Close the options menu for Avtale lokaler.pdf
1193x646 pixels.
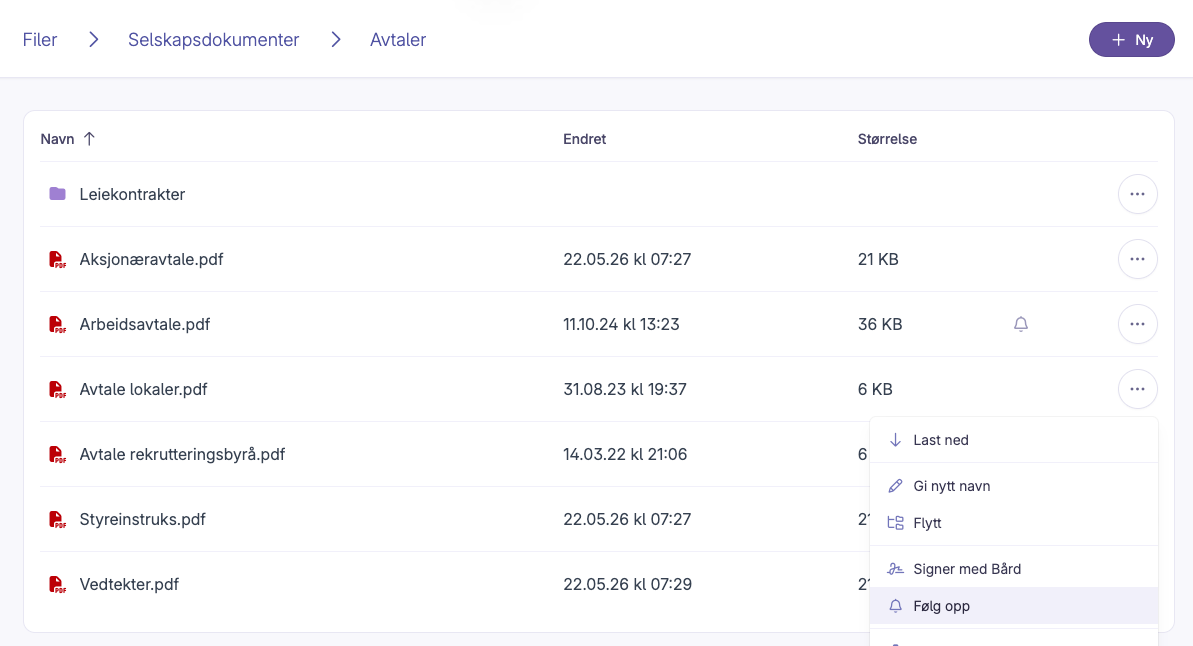tap(1137, 389)
